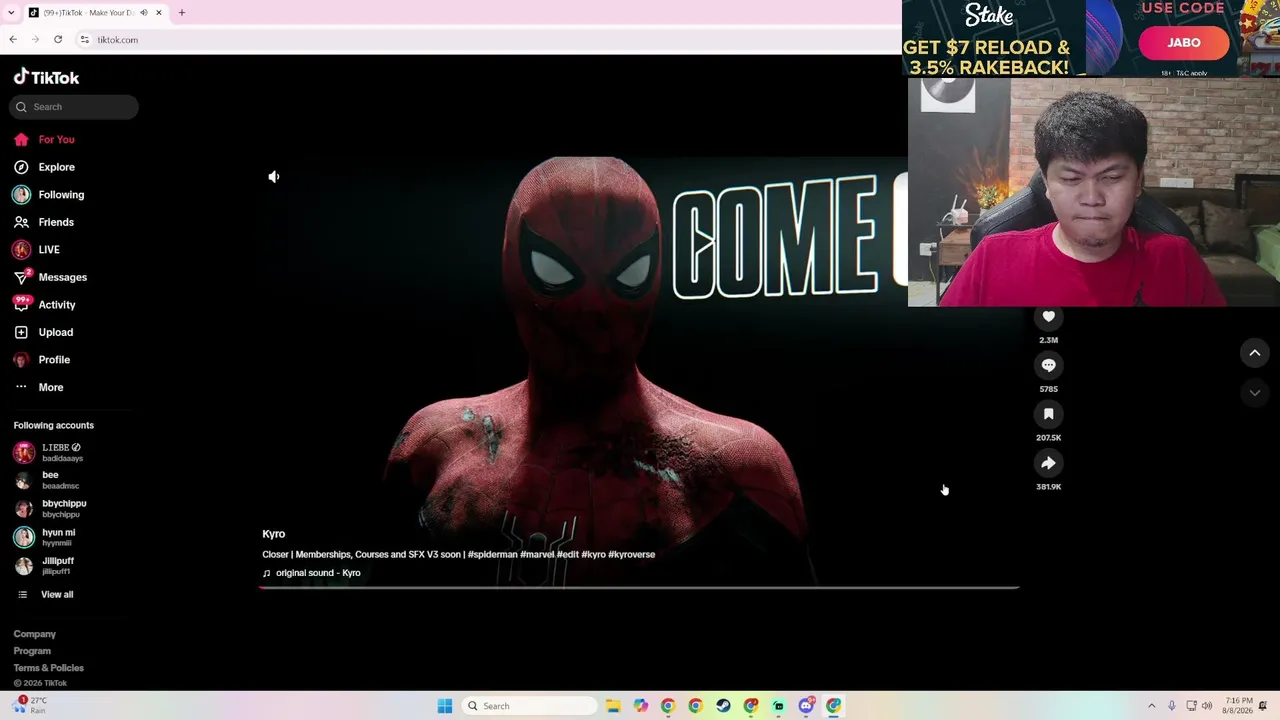This screenshot has width=1280, height=720.
Task: Open the Following feed
Action: click(48, 195)
